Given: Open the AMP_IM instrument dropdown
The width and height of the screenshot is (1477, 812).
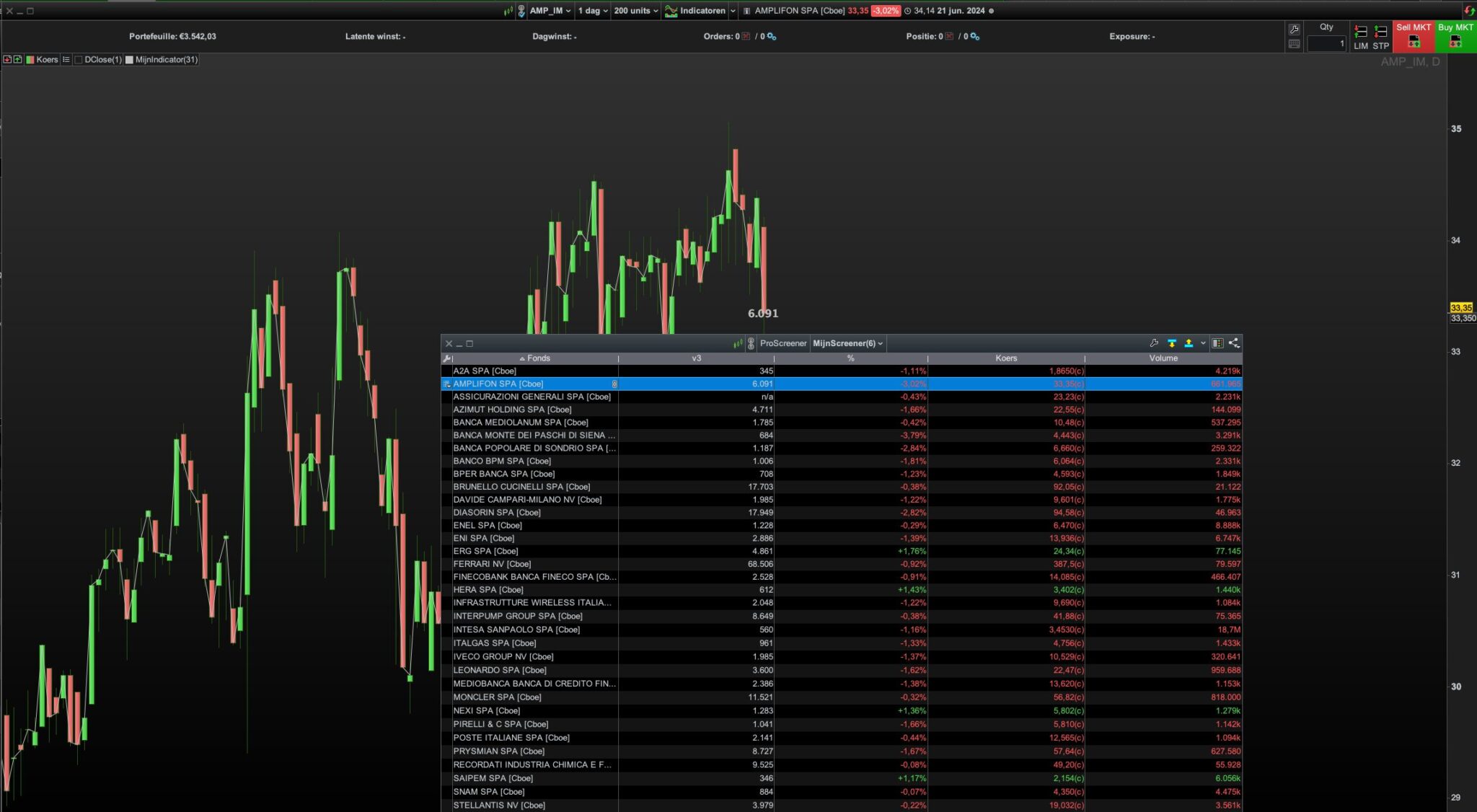Looking at the screenshot, I should pyautogui.click(x=550, y=11).
